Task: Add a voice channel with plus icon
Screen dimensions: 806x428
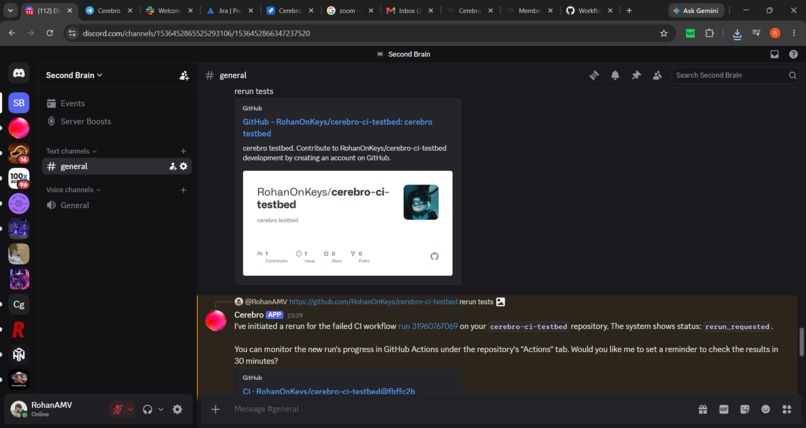Action: click(x=184, y=190)
